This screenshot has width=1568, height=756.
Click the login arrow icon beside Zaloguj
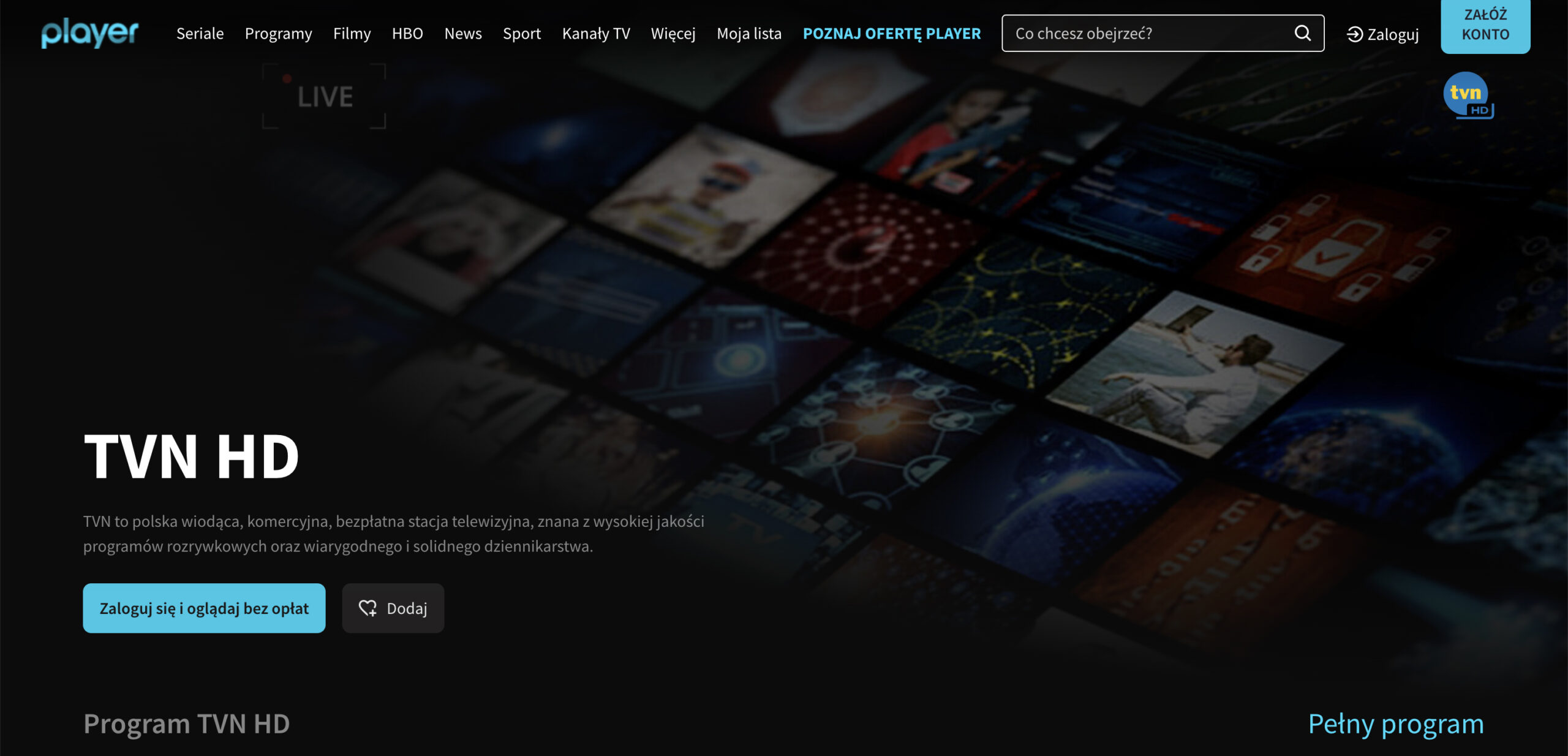[1354, 34]
